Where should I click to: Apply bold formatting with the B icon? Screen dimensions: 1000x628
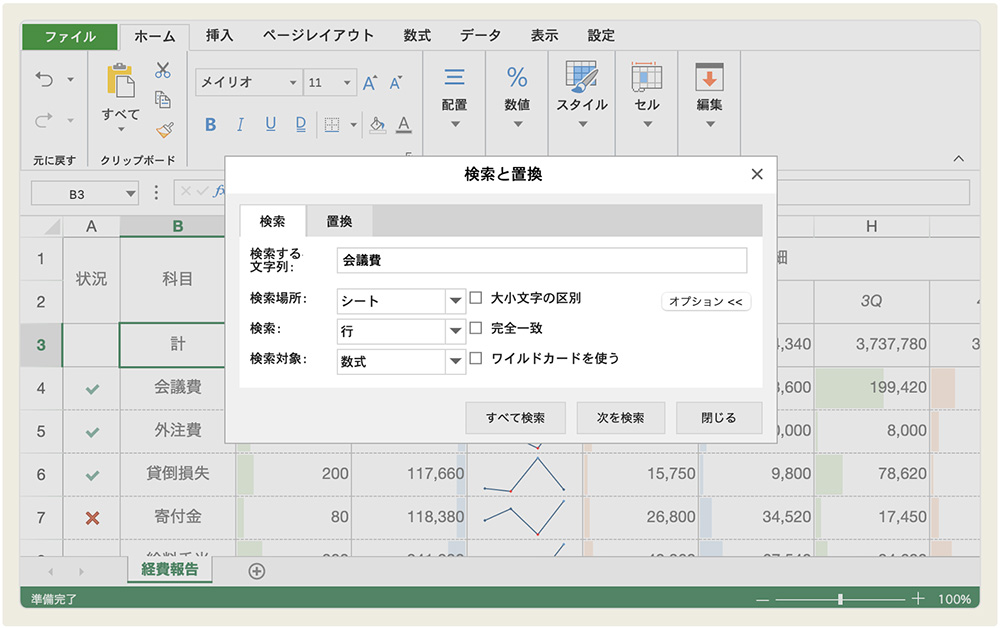209,124
